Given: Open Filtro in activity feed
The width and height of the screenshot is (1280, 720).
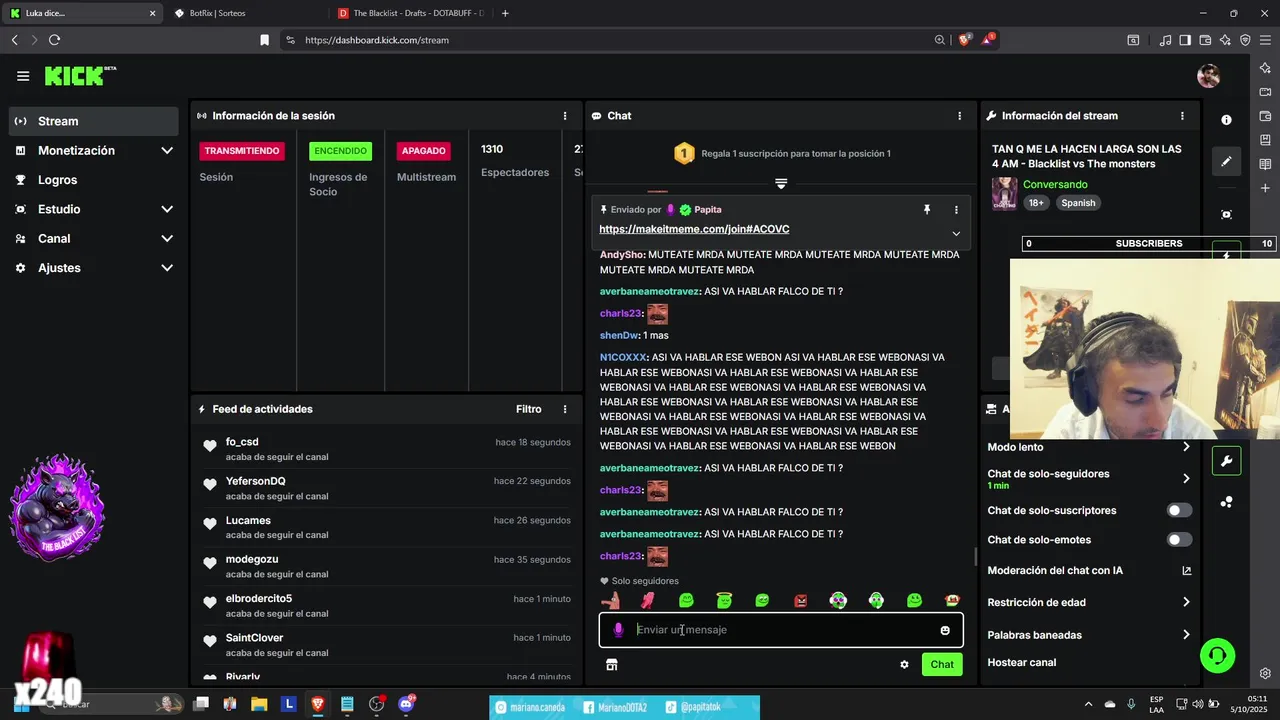Looking at the screenshot, I should [x=529, y=409].
